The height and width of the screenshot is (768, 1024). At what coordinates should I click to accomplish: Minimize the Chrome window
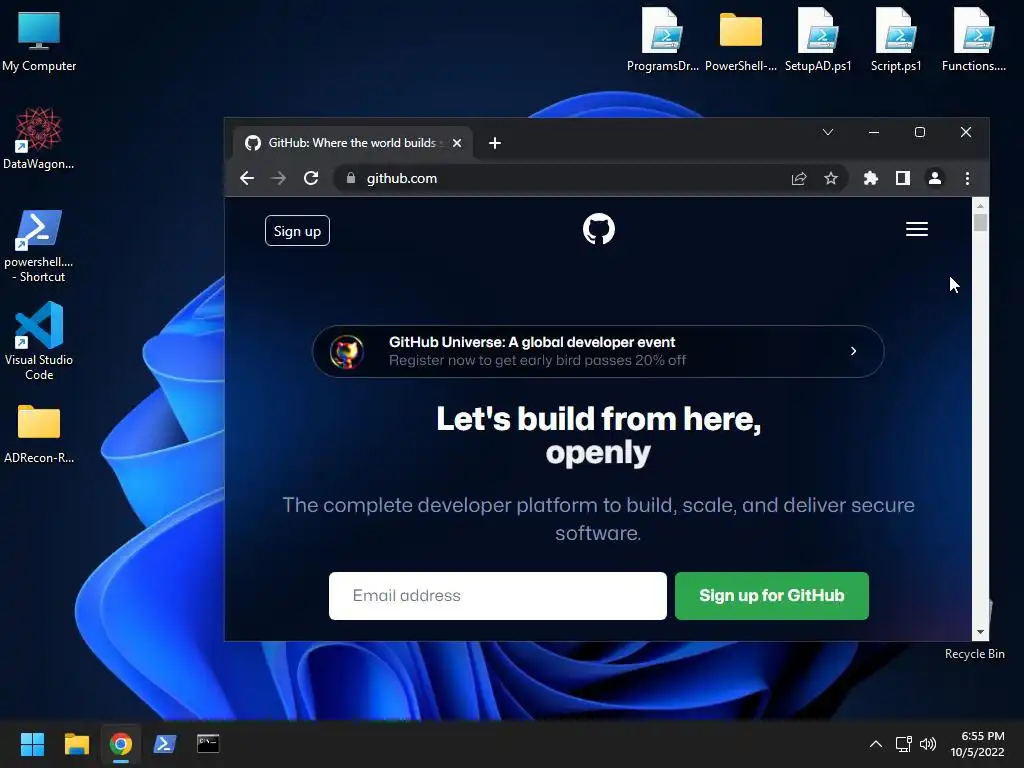coord(874,132)
